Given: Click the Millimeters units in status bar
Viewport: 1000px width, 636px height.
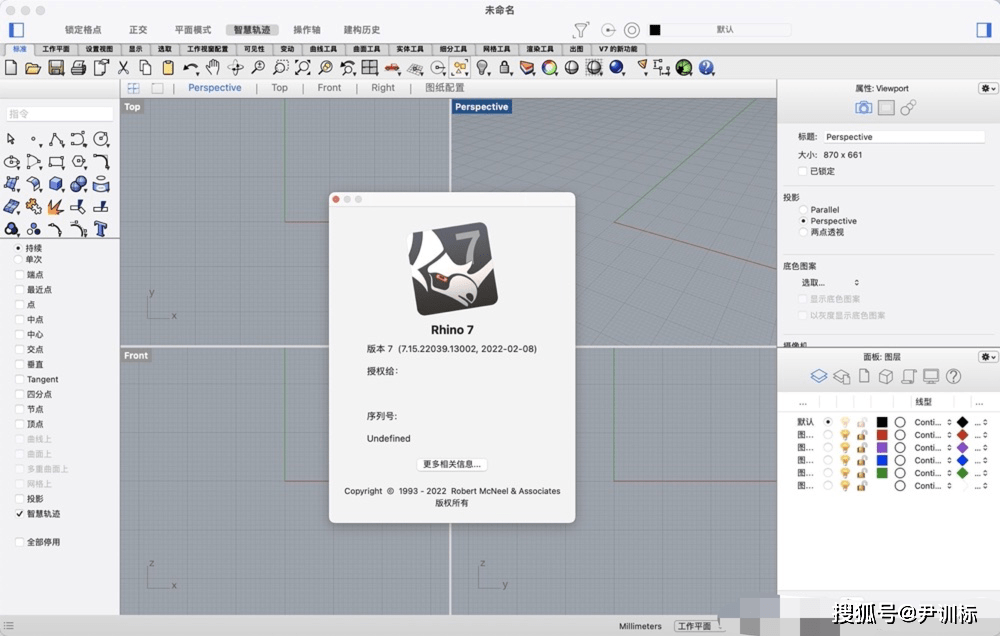Looking at the screenshot, I should pyautogui.click(x=640, y=626).
